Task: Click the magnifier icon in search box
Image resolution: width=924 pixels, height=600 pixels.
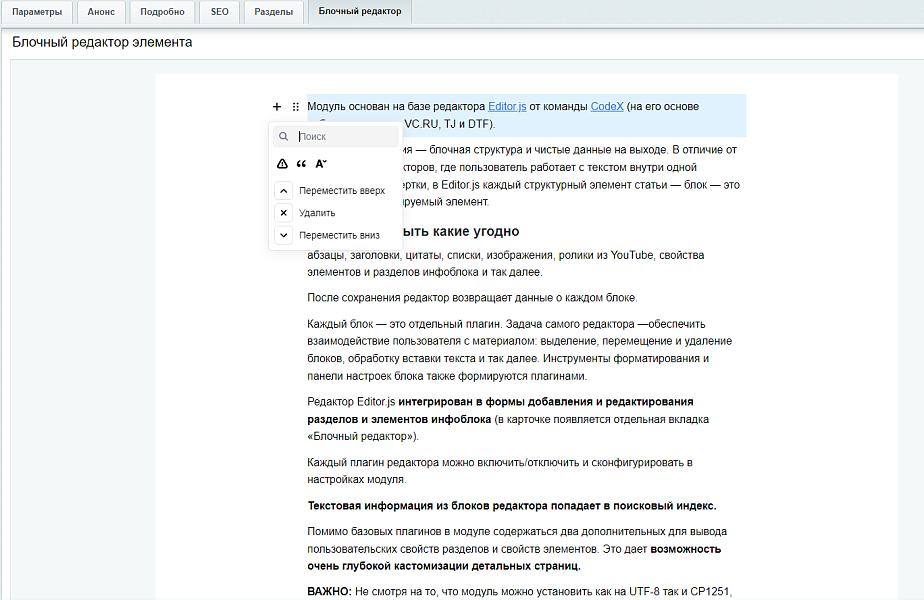Action: [x=284, y=136]
